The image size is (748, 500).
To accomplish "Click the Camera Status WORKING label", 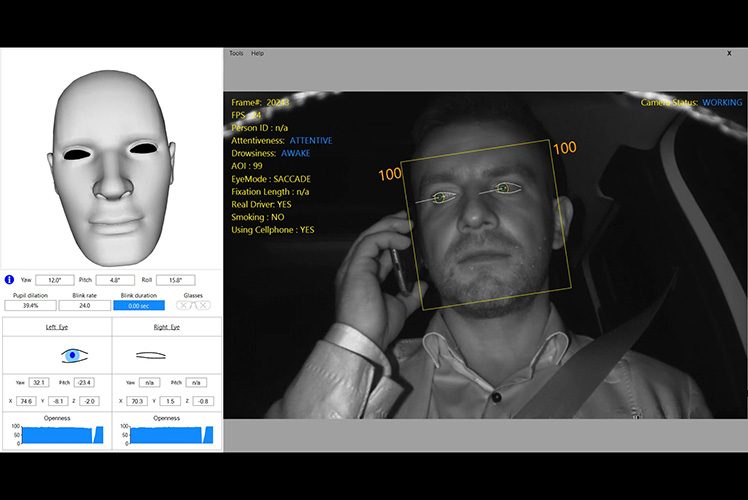I will (722, 103).
